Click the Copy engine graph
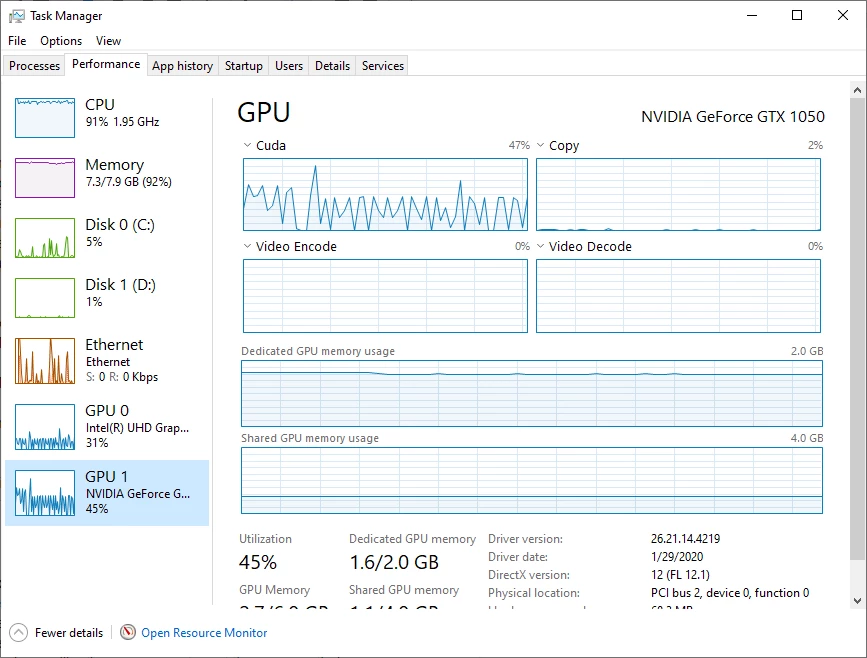The height and width of the screenshot is (658, 867). point(678,195)
